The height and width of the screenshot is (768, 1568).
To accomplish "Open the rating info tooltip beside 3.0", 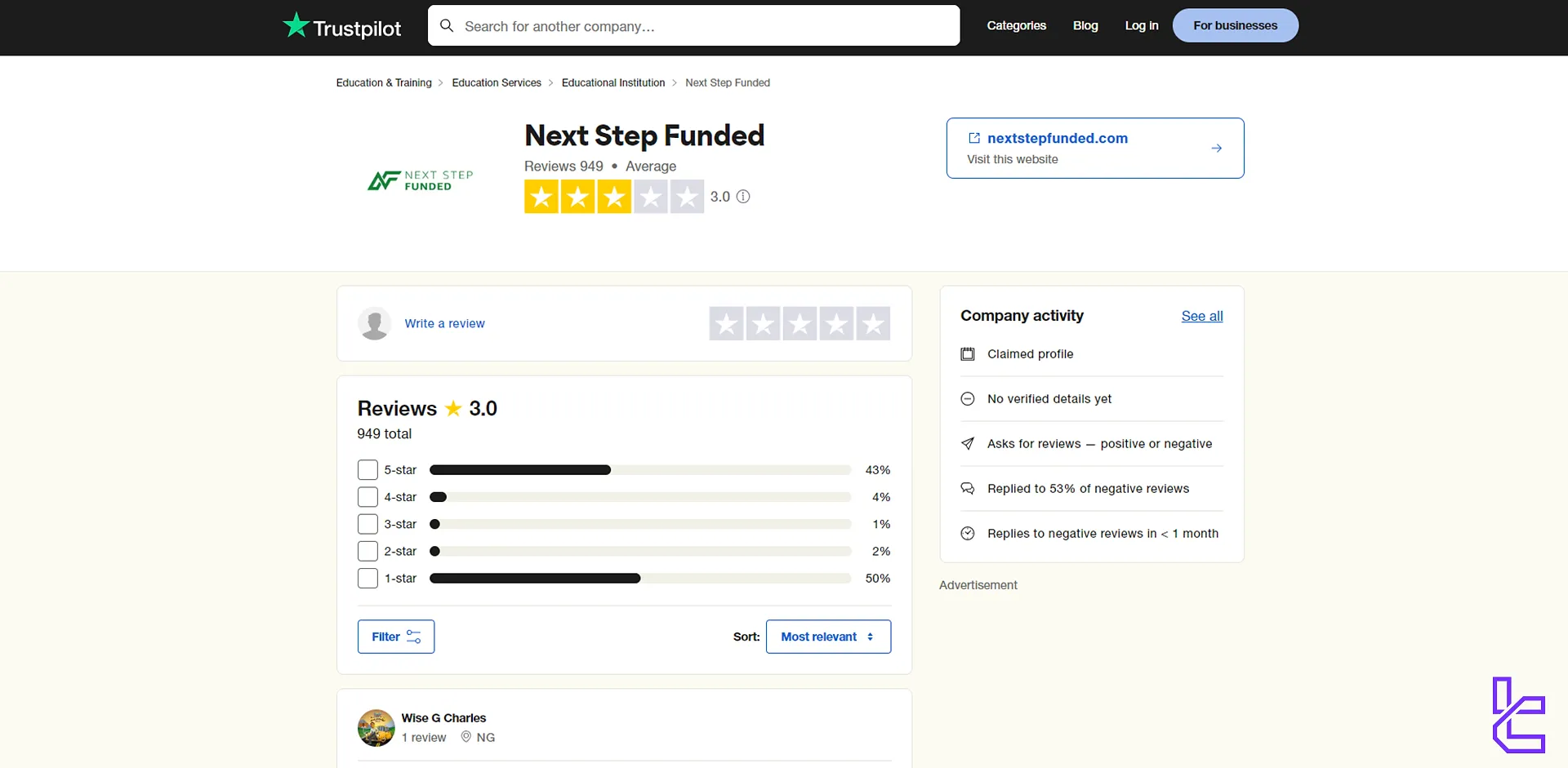I will tap(743, 197).
